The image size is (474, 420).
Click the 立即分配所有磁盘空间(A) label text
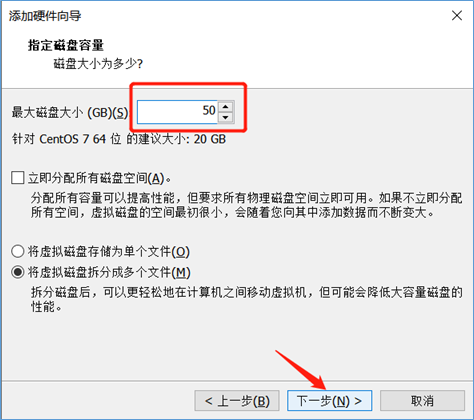click(99, 178)
